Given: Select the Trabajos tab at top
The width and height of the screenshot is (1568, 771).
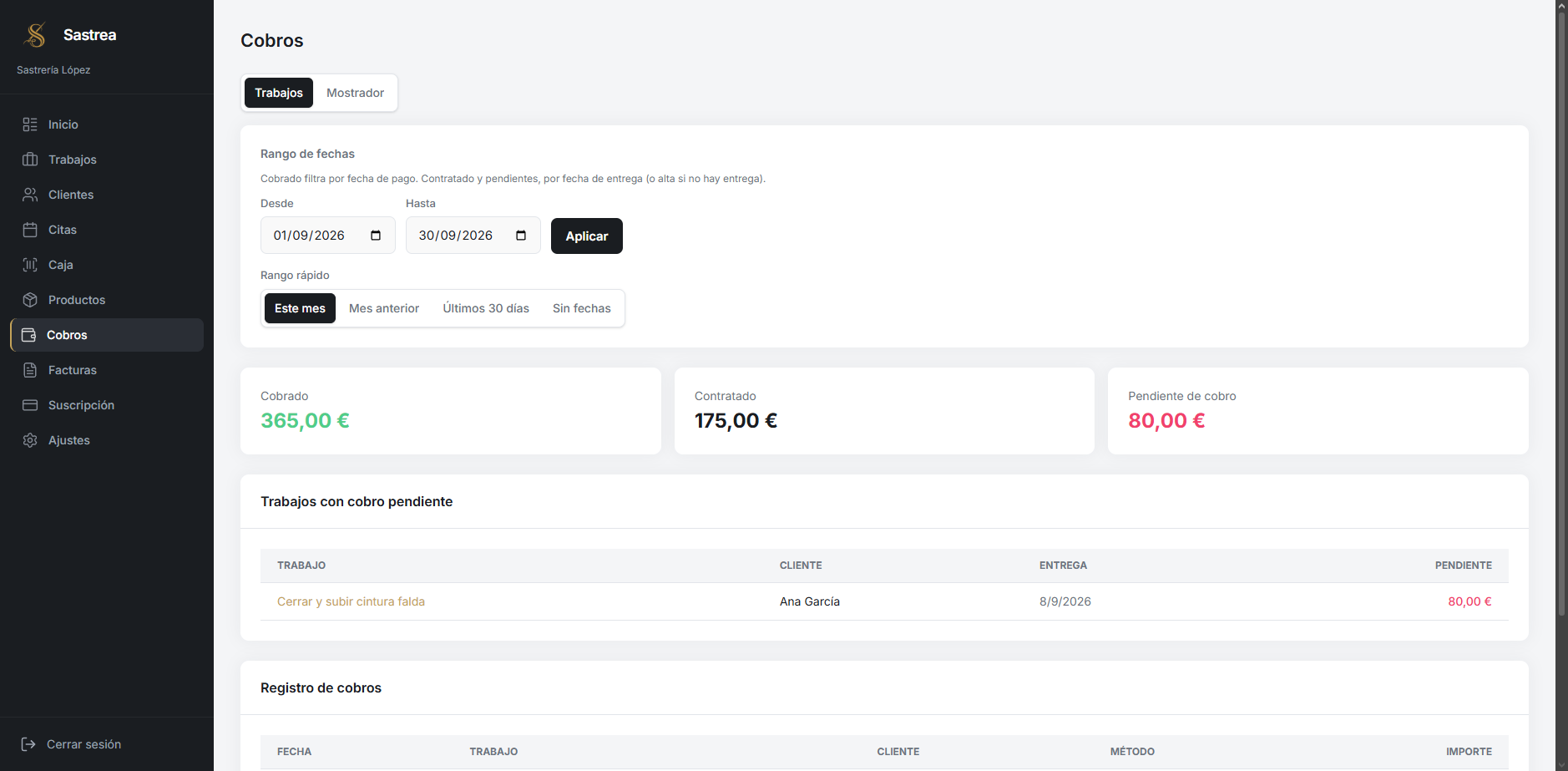Looking at the screenshot, I should (279, 93).
